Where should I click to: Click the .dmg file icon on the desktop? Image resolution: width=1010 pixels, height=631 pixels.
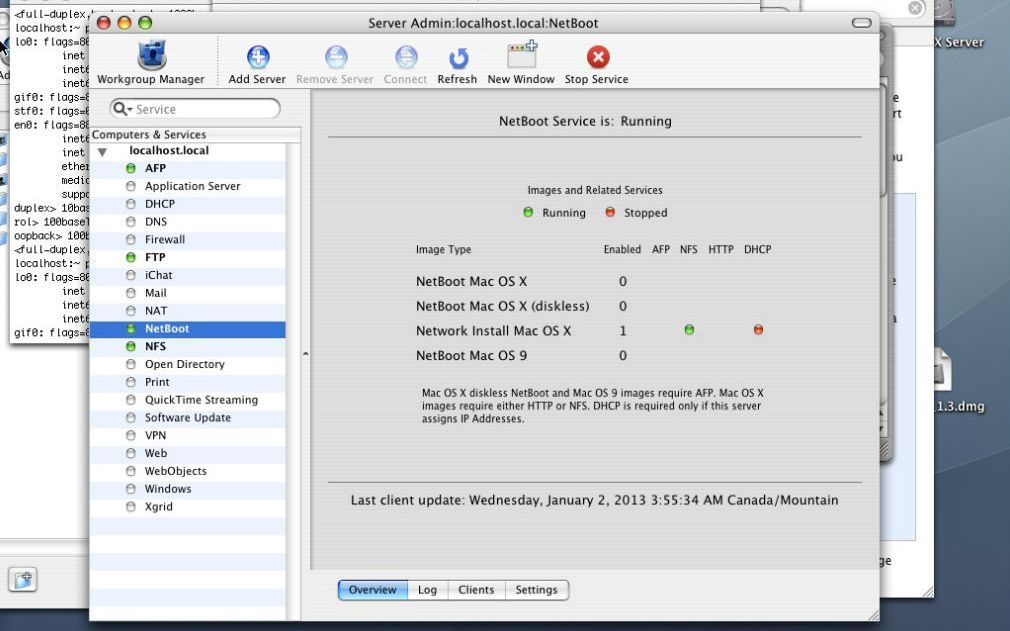[943, 370]
